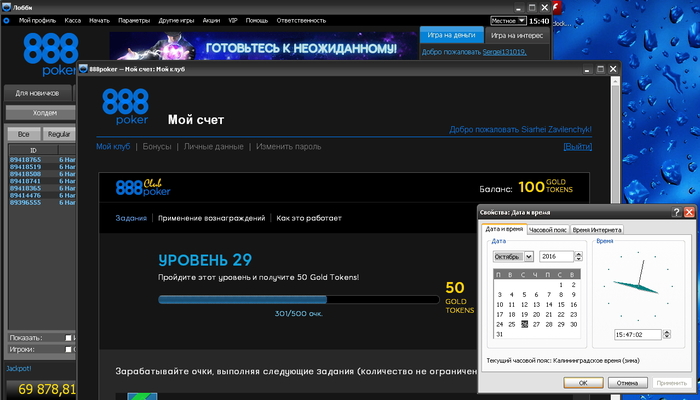Select the Холдем button
The height and width of the screenshot is (400, 700).
coord(41,113)
